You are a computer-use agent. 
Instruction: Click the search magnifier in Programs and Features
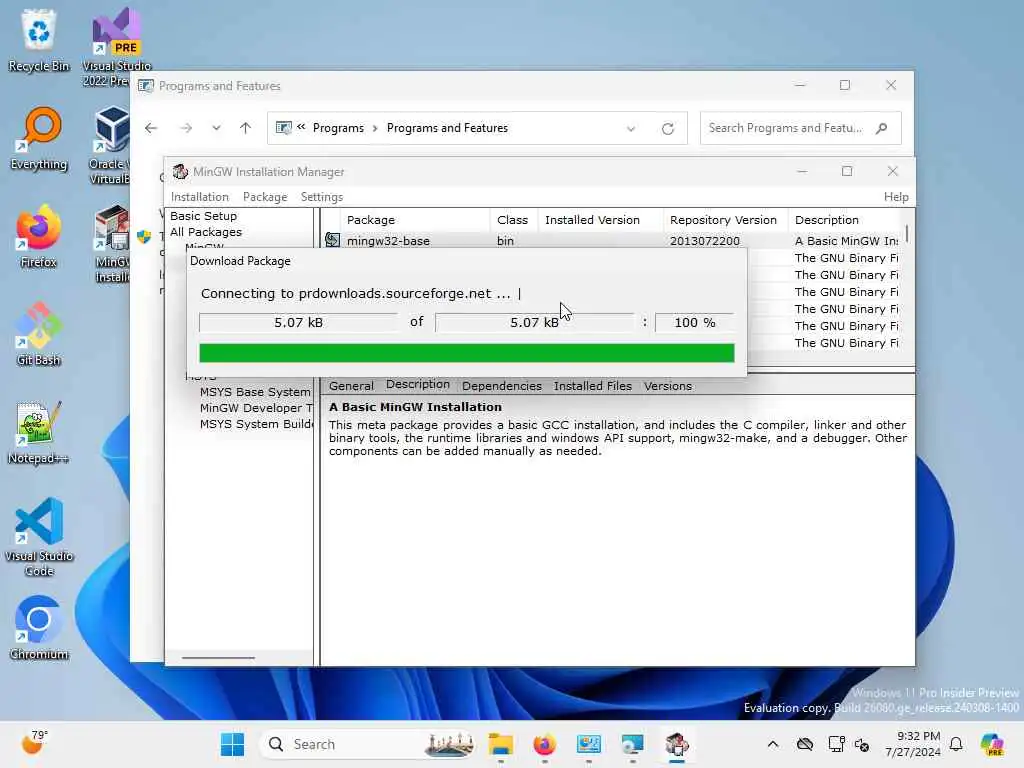pyautogui.click(x=882, y=128)
